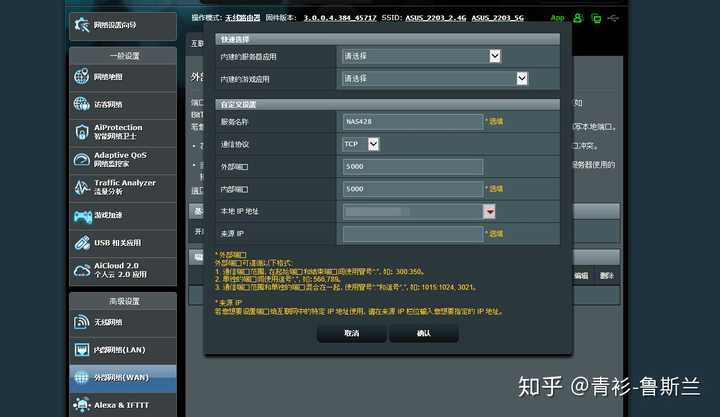Open the Adaptive QoS gauge icon
This screenshot has width=720, height=417.
pos(82,159)
